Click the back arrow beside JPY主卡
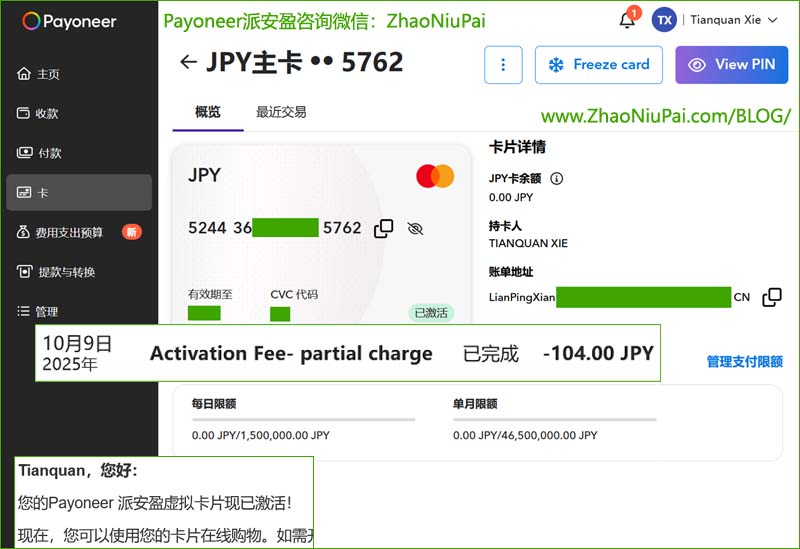 coord(187,63)
